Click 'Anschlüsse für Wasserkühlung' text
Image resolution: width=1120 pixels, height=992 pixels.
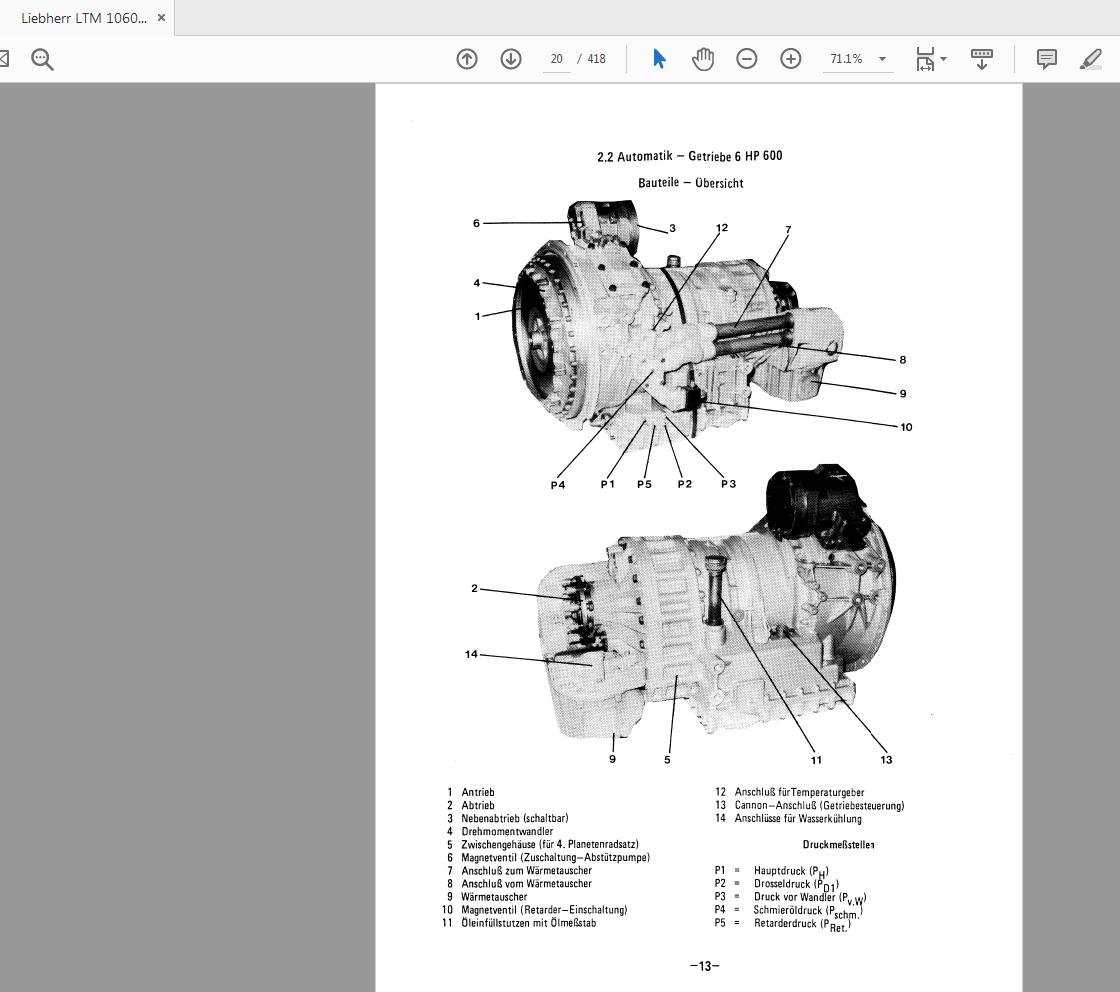point(798,818)
